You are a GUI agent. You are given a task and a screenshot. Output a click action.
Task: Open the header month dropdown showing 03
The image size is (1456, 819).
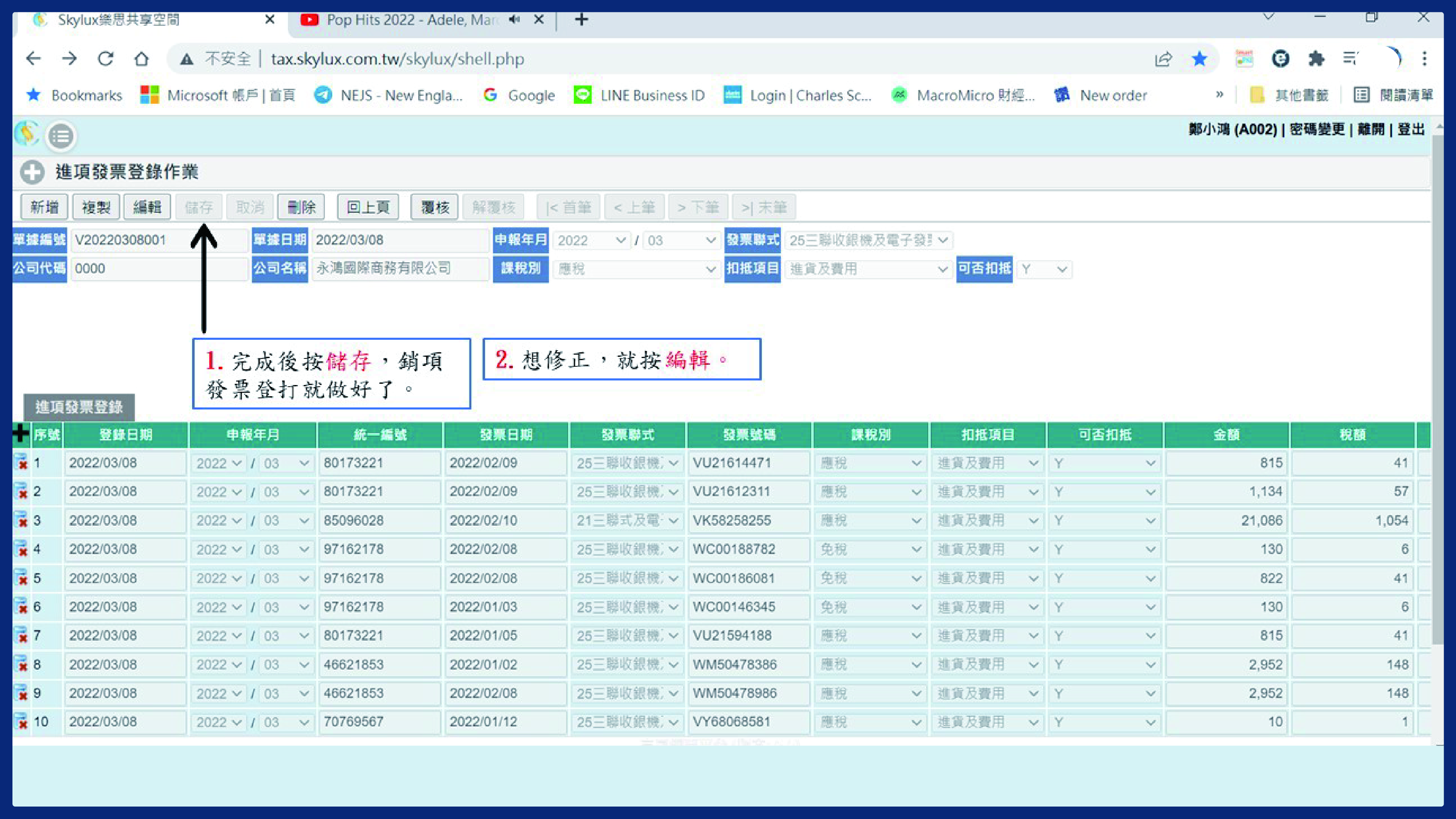(x=681, y=240)
